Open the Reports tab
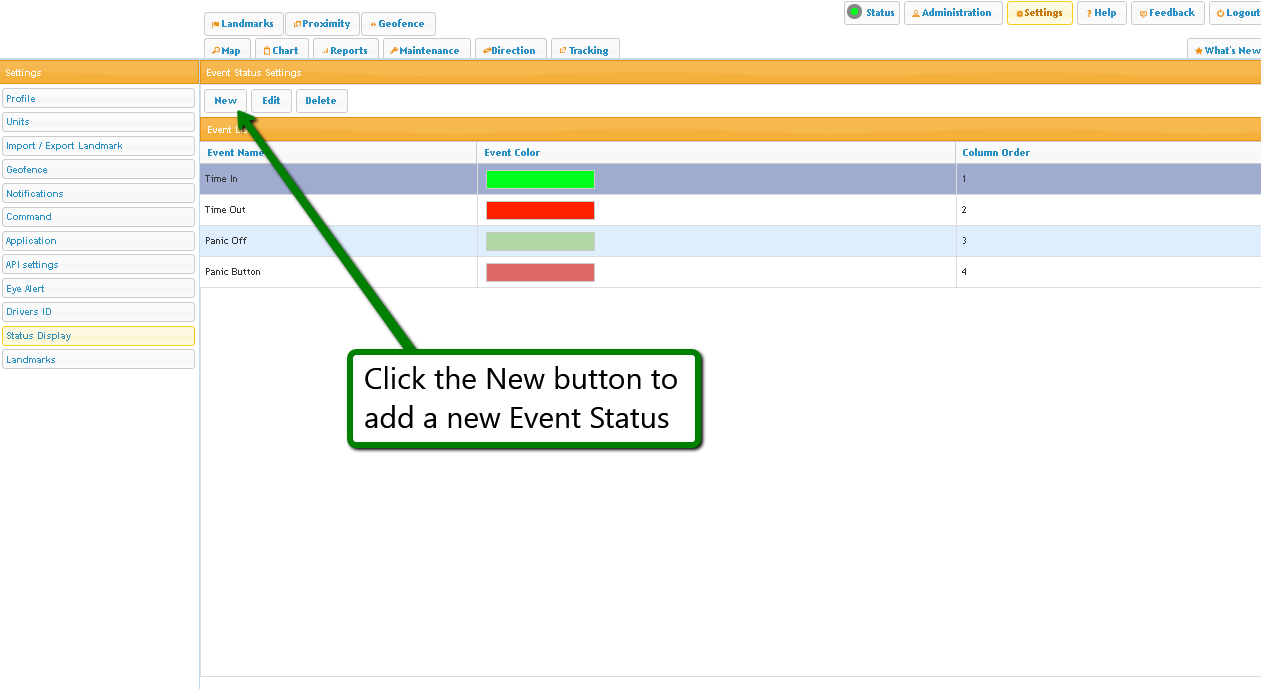 click(345, 50)
